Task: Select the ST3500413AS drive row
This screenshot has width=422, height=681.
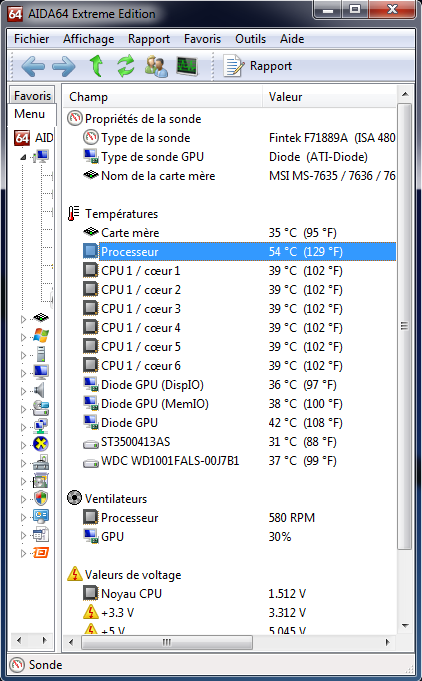Action: [239, 442]
